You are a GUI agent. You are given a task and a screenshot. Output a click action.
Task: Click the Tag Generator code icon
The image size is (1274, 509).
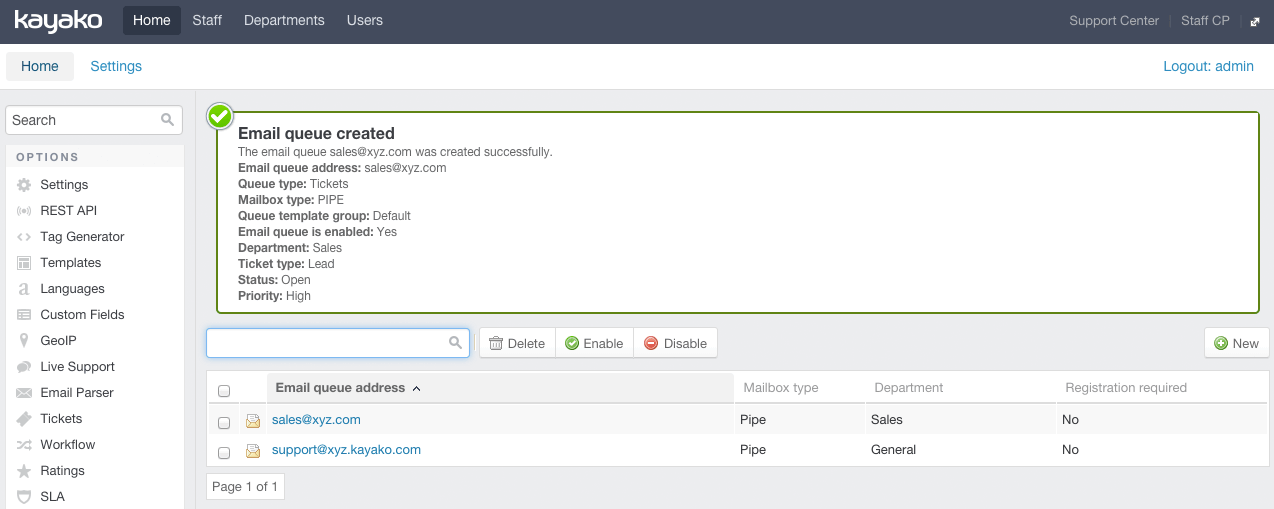point(24,237)
